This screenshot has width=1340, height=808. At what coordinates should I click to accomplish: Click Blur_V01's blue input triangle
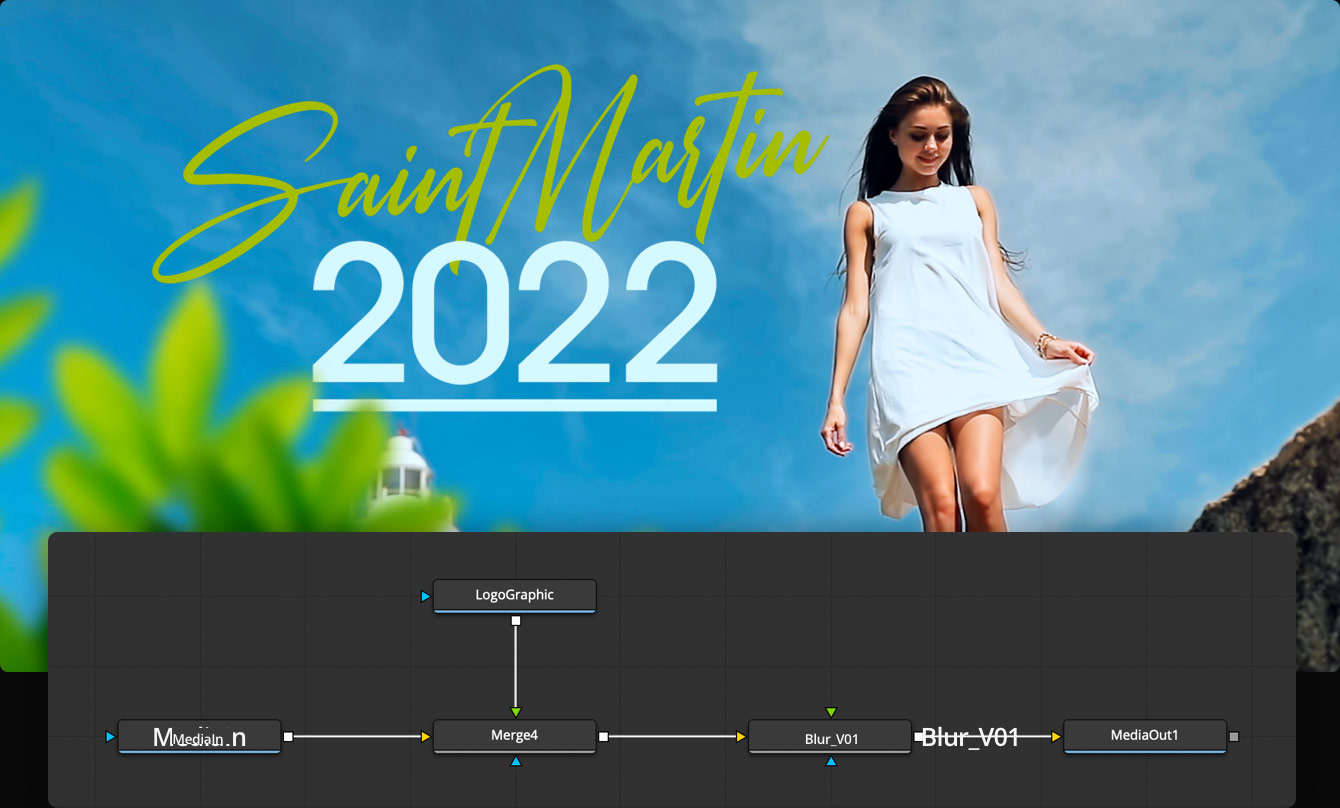click(831, 761)
